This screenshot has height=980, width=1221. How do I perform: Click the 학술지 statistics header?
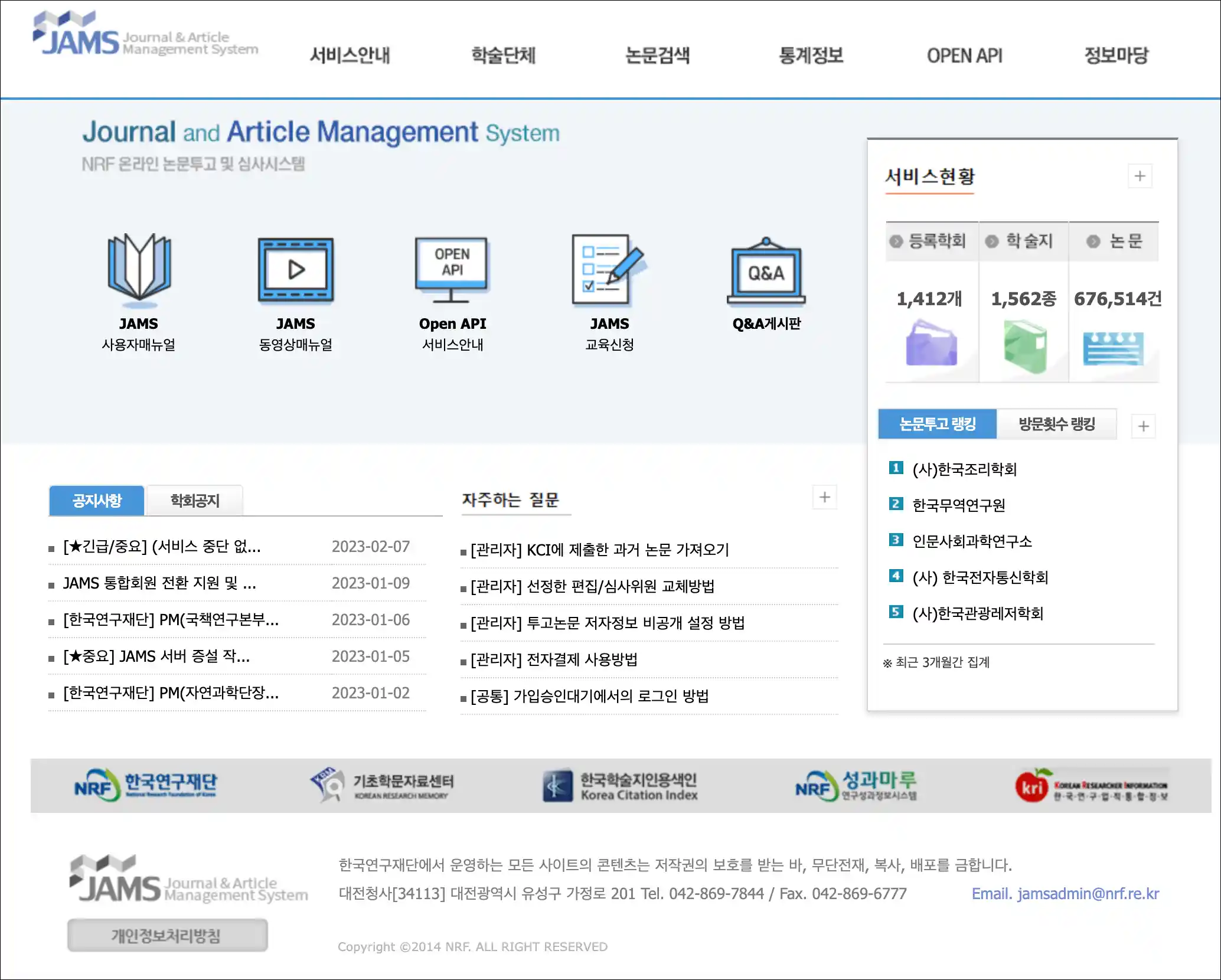(1024, 241)
